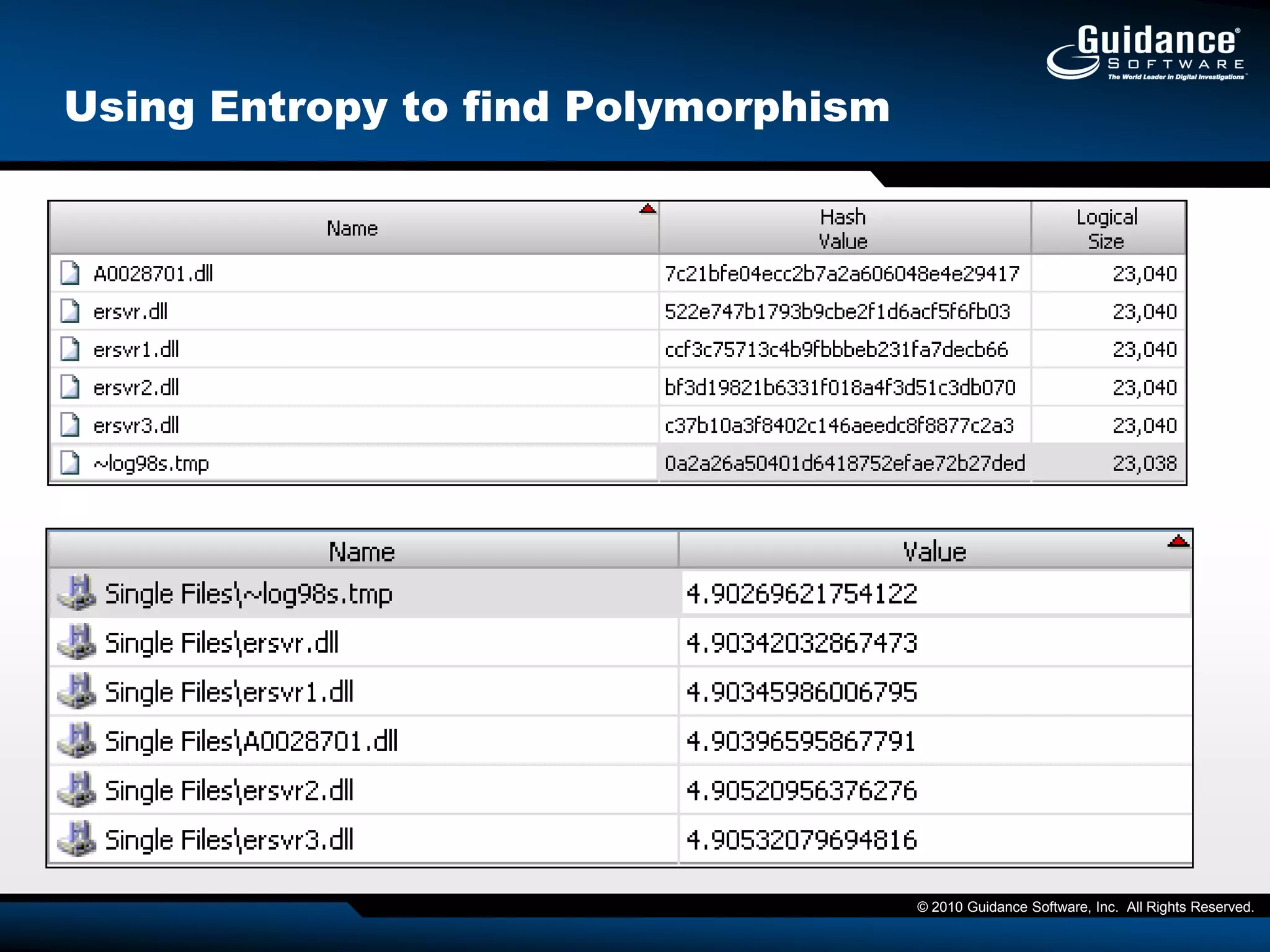The width and height of the screenshot is (1270, 952).
Task: Select the ersvr1.dll file name
Action: [136, 350]
